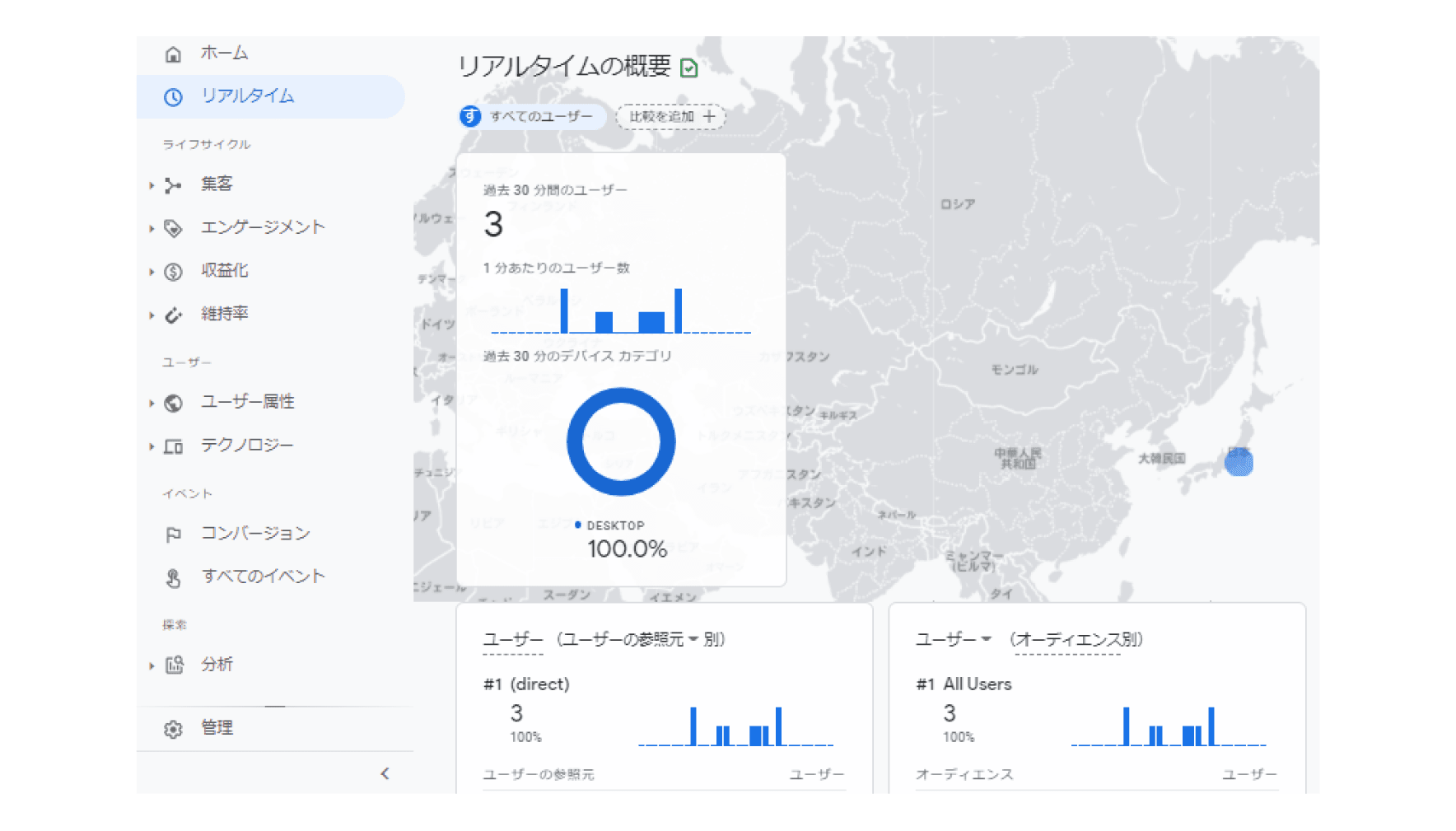Viewport: 1456px width, 831px height.
Task: Click the blue Japan location bubble on map
Action: point(1239,461)
